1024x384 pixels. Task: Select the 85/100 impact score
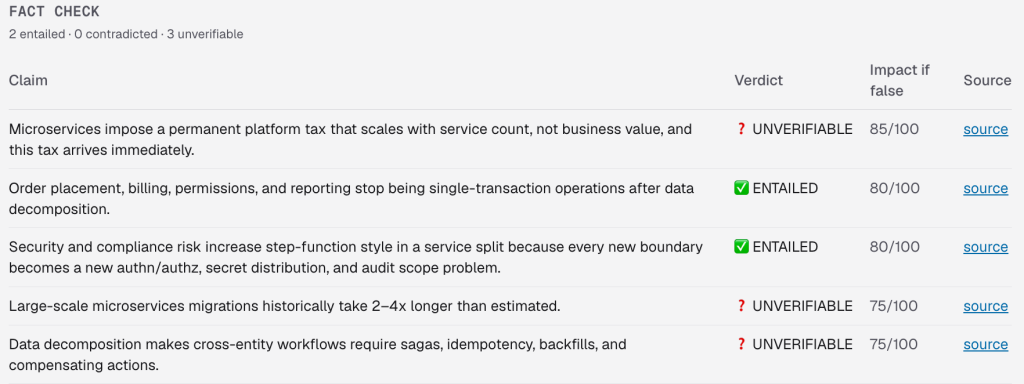coord(894,129)
